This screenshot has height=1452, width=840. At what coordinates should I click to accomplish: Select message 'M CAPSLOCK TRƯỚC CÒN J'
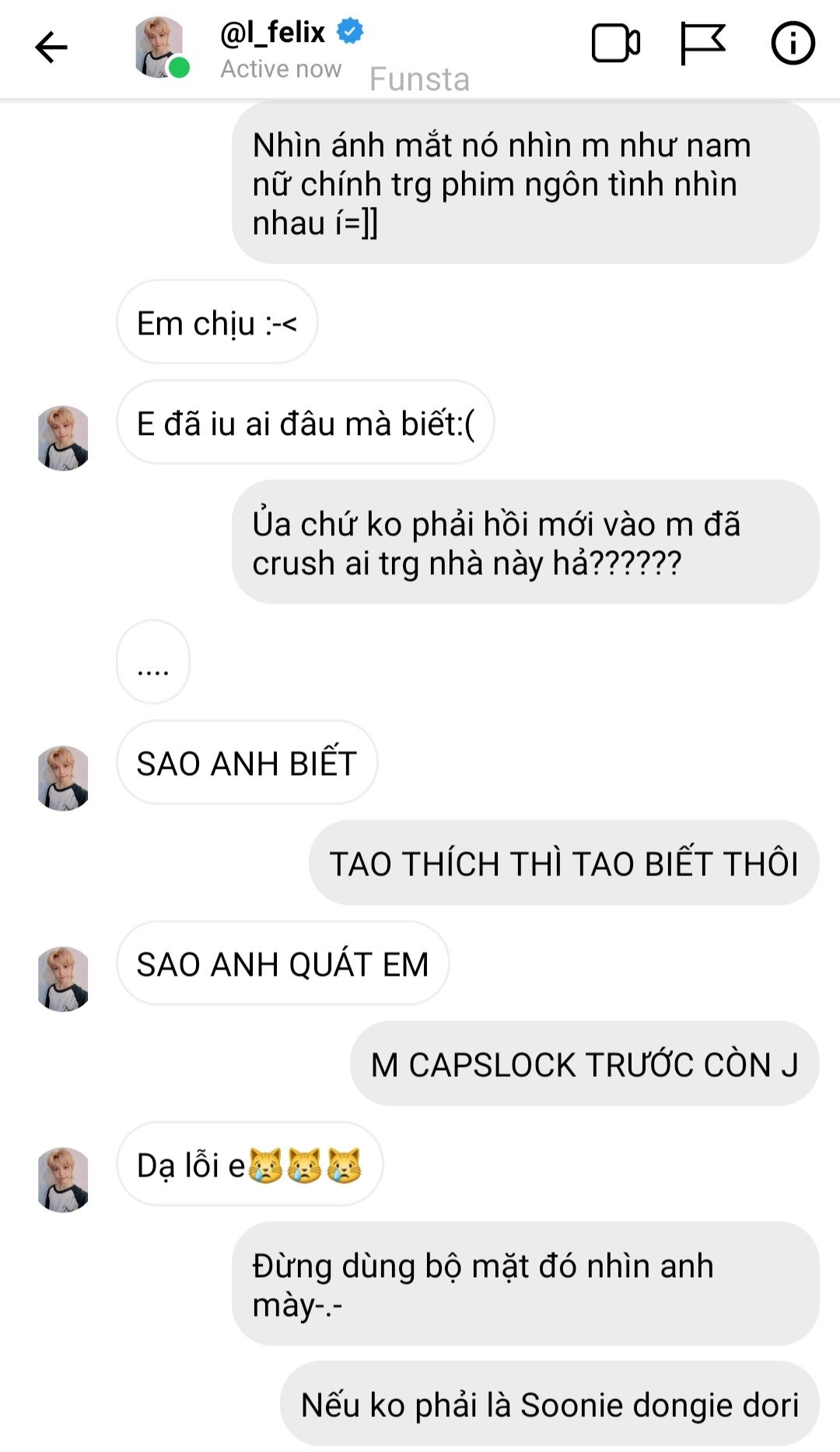coord(585,1063)
